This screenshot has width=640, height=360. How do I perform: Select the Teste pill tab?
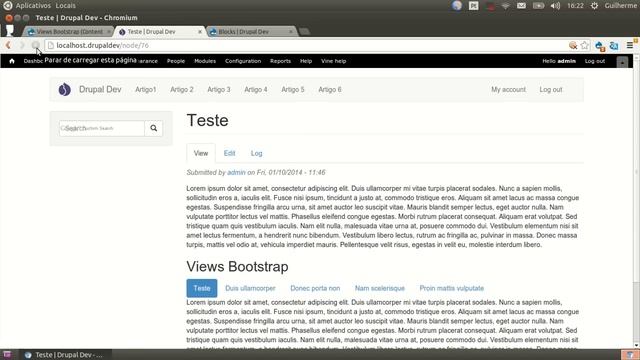(x=202, y=288)
